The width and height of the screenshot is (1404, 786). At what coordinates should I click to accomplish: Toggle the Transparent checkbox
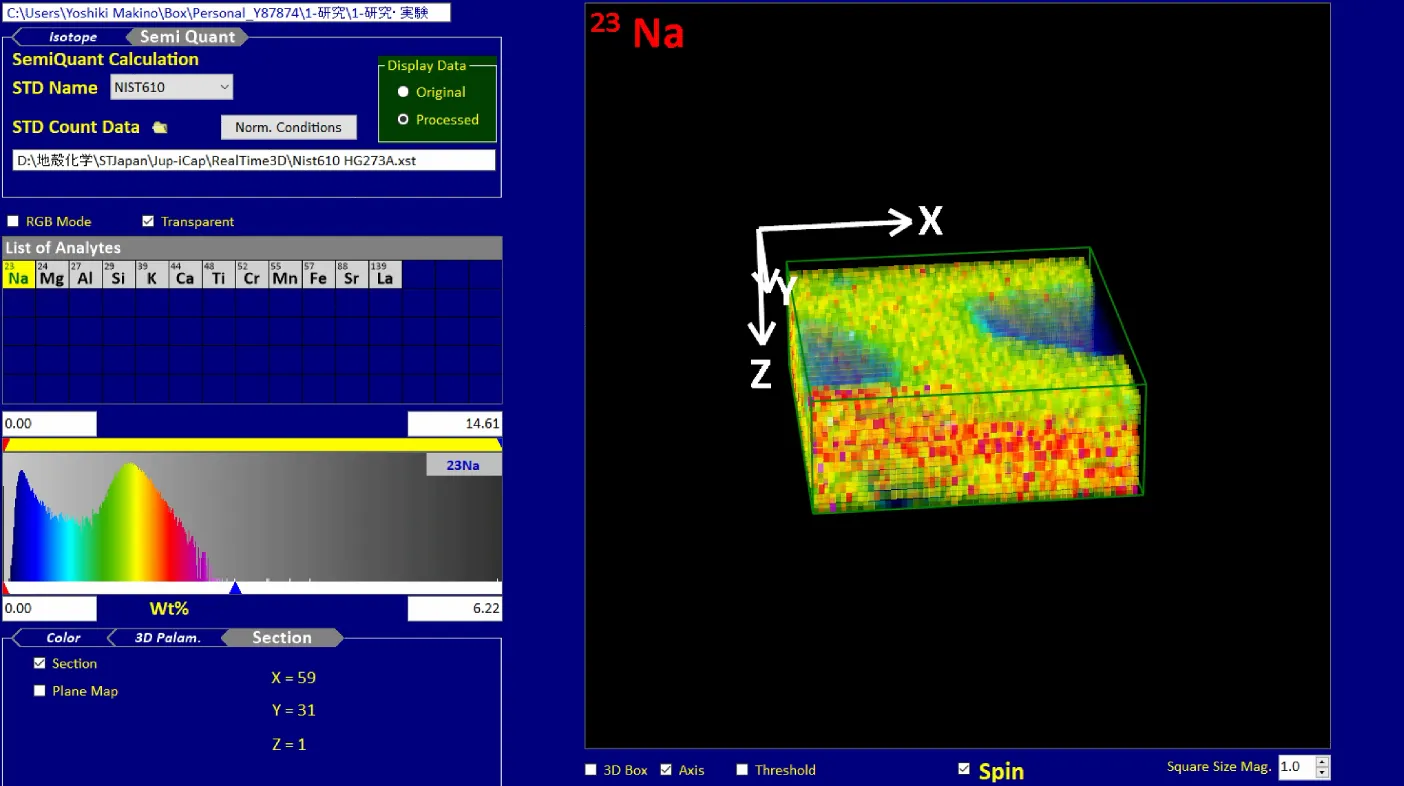point(148,222)
